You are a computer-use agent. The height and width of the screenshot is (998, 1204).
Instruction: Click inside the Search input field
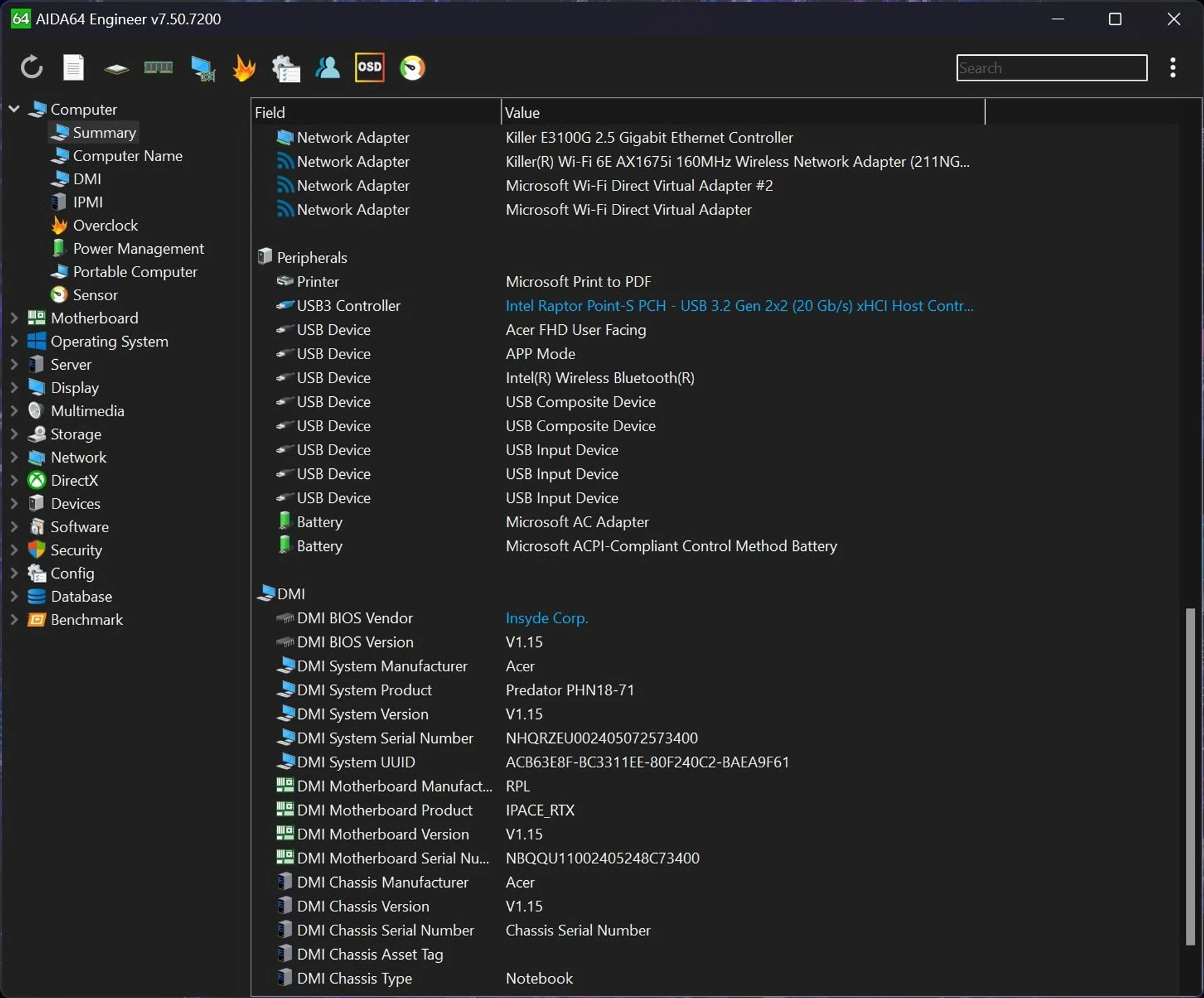1052,67
